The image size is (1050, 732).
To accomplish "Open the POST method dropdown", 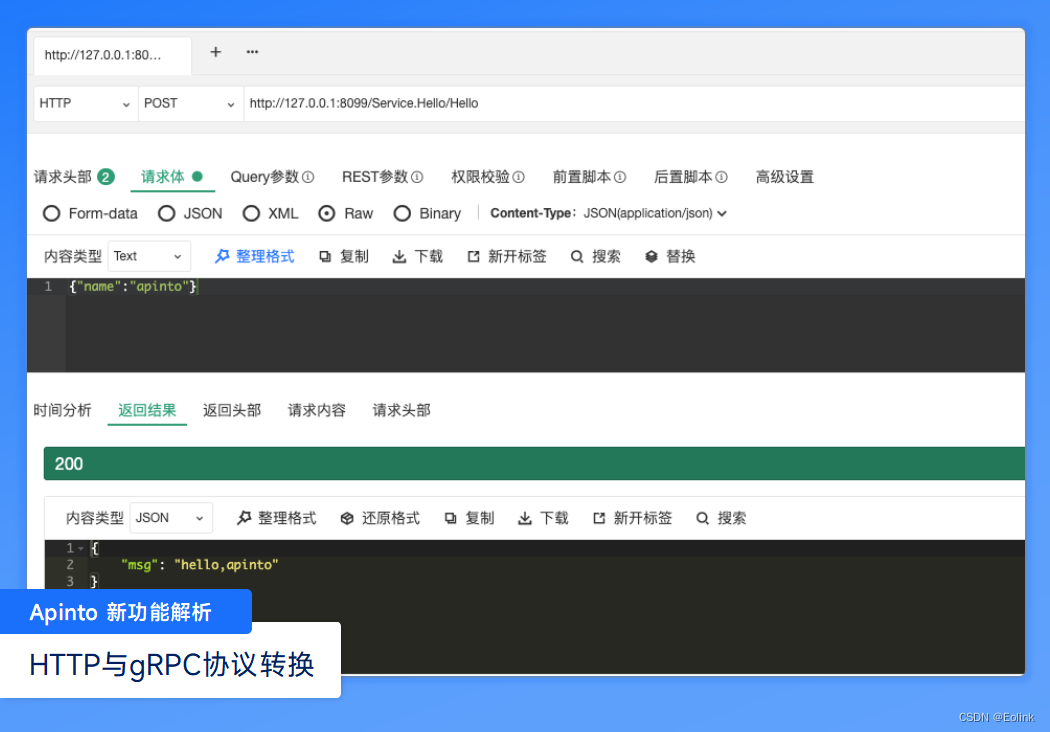I will click(x=191, y=104).
